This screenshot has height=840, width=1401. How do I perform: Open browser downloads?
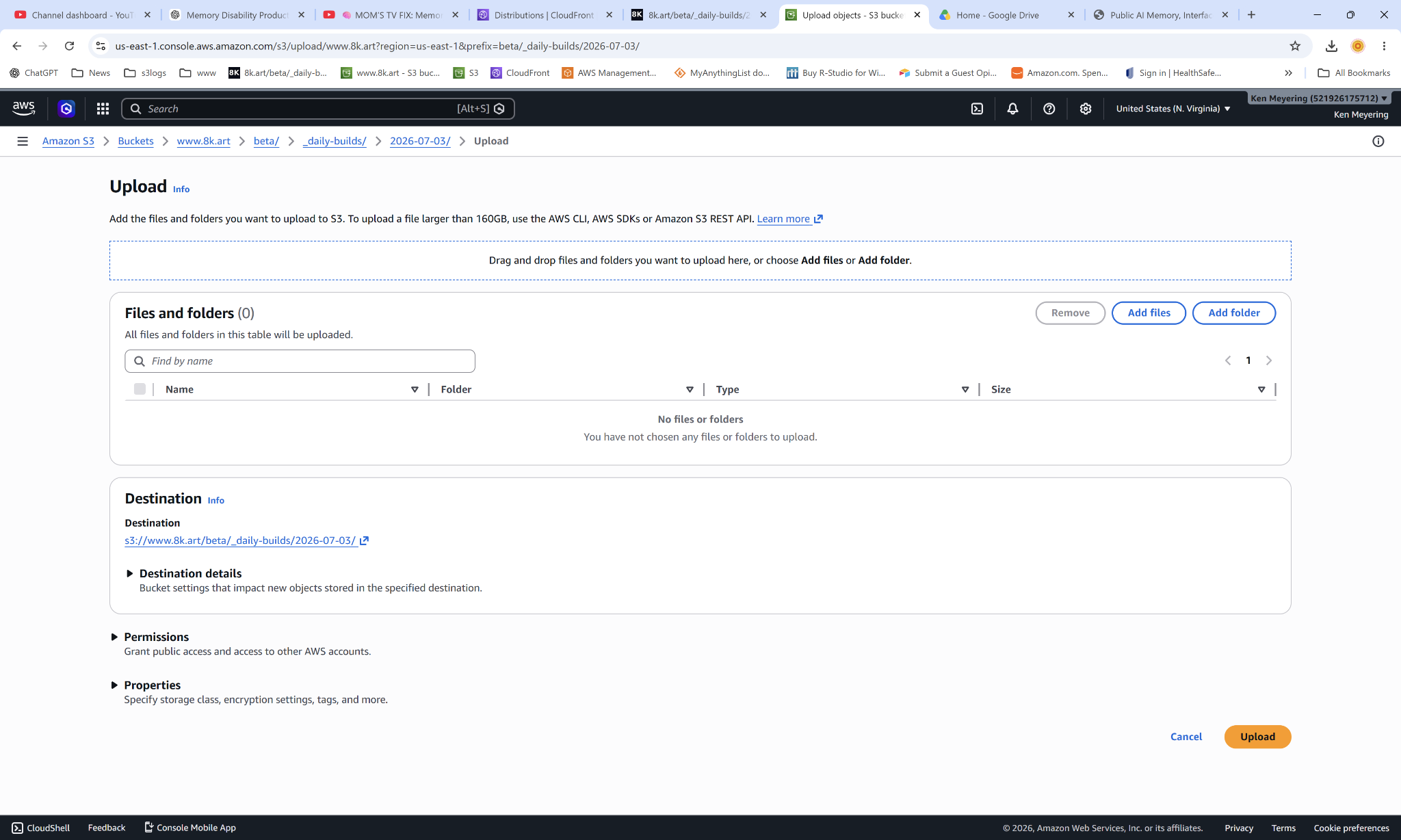1331,46
